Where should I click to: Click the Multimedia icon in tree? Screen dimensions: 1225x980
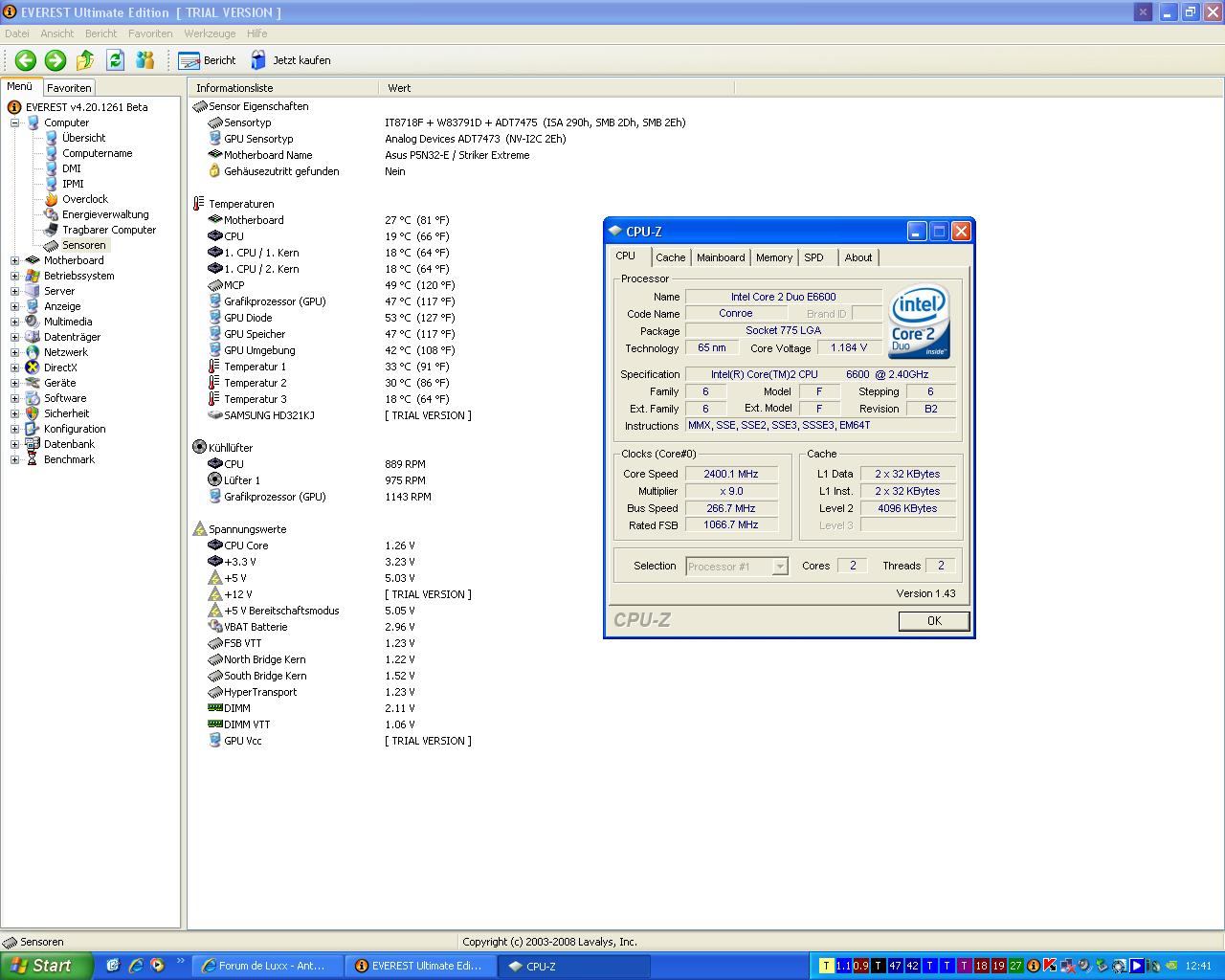(x=33, y=322)
